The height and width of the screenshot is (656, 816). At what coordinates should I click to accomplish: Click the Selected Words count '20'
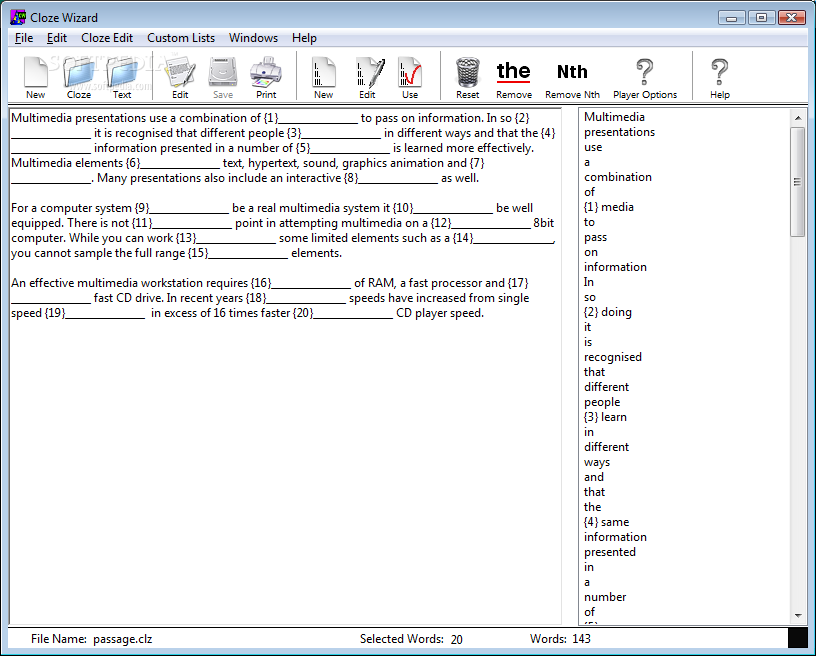456,639
